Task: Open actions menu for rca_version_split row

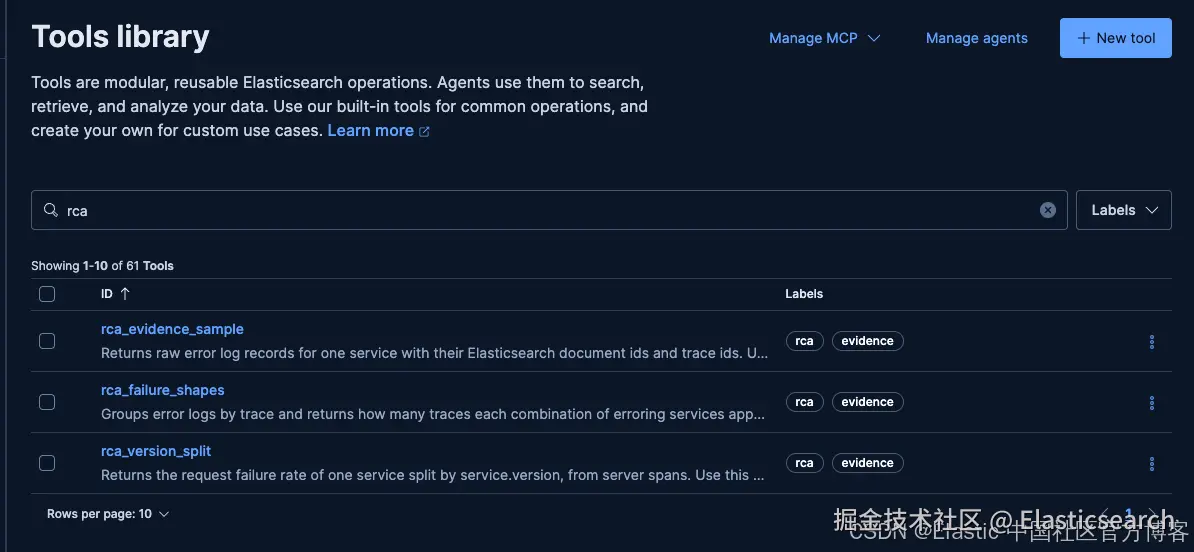Action: pyautogui.click(x=1151, y=464)
